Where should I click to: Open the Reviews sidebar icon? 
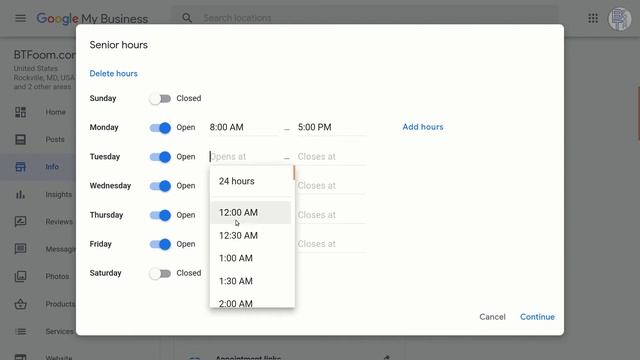[20, 222]
